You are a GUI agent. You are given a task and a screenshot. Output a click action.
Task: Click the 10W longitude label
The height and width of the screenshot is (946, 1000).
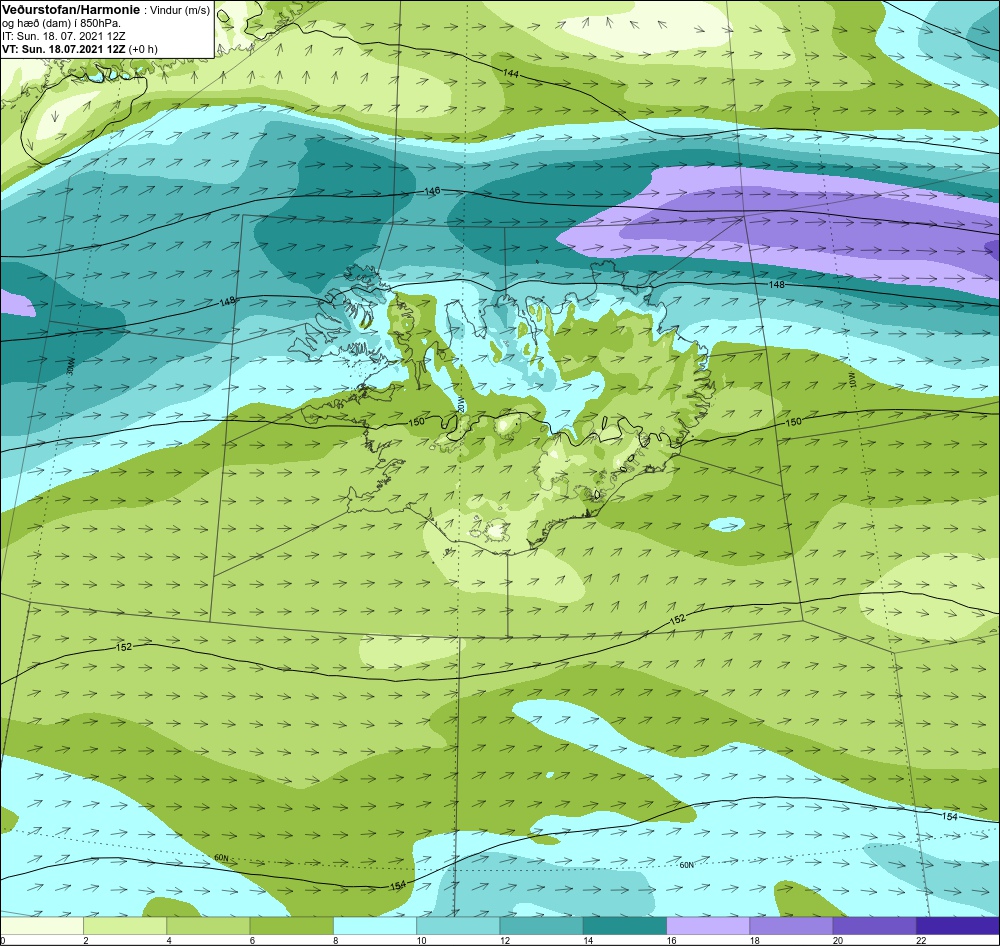[x=853, y=380]
